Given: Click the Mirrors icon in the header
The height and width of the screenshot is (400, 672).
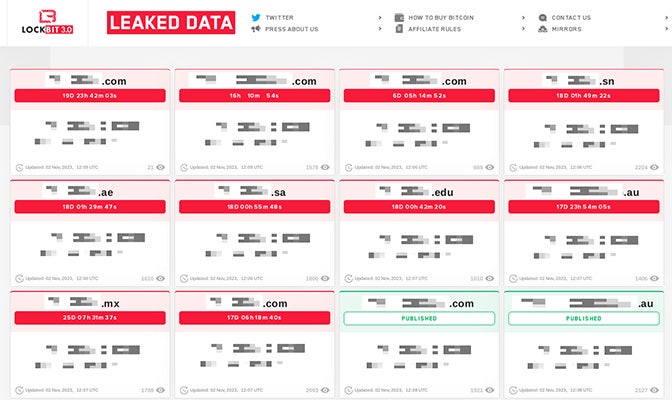Looking at the screenshot, I should coord(542,29).
